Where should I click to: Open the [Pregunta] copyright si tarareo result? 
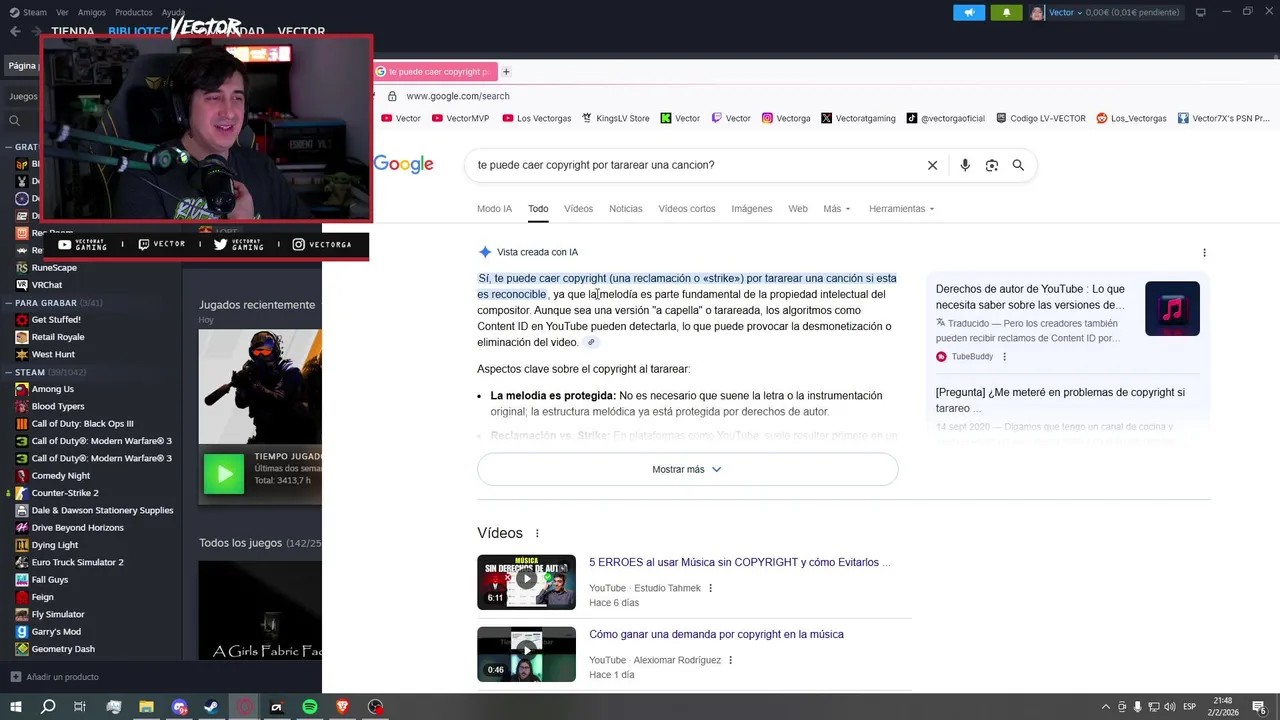click(x=1060, y=400)
